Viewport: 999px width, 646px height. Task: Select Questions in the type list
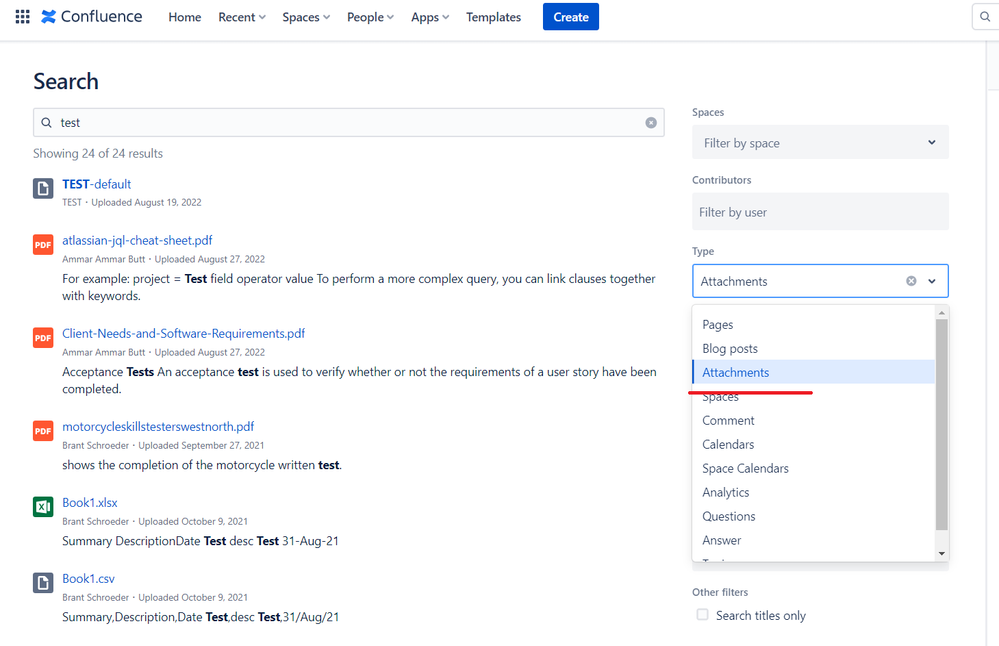click(813, 516)
